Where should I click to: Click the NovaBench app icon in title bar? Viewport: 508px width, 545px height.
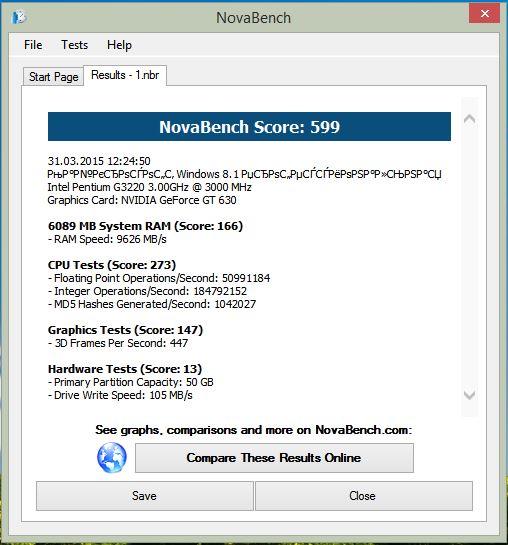click(x=19, y=17)
